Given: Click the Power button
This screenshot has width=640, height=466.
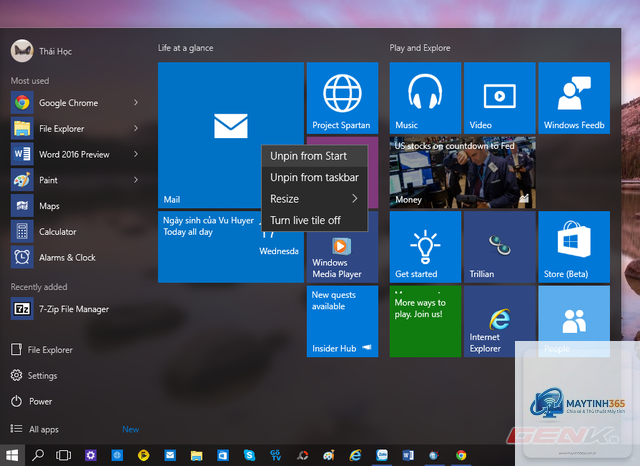Looking at the screenshot, I should [x=32, y=401].
